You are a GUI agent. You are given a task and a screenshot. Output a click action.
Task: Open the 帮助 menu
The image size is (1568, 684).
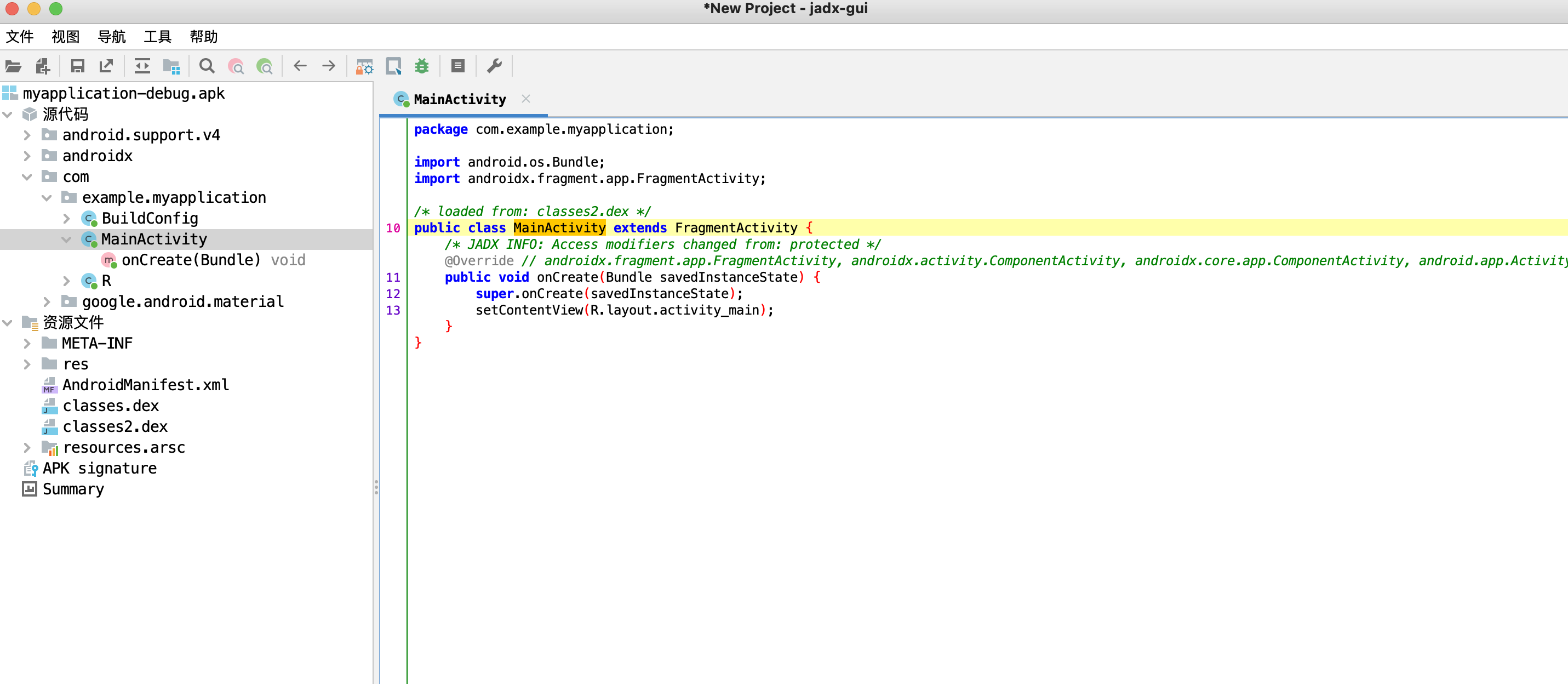[x=203, y=37]
